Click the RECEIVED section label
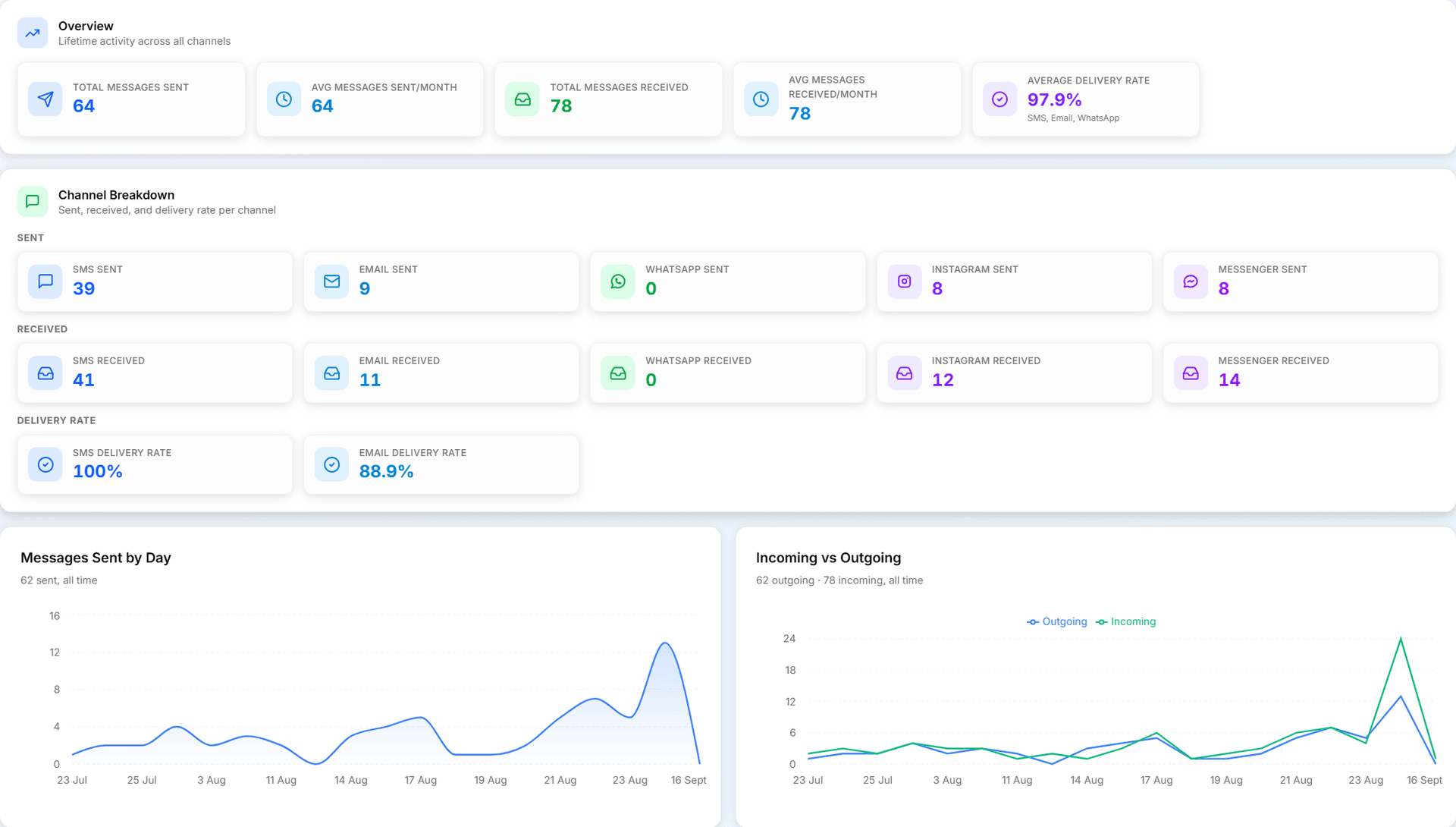 click(42, 329)
